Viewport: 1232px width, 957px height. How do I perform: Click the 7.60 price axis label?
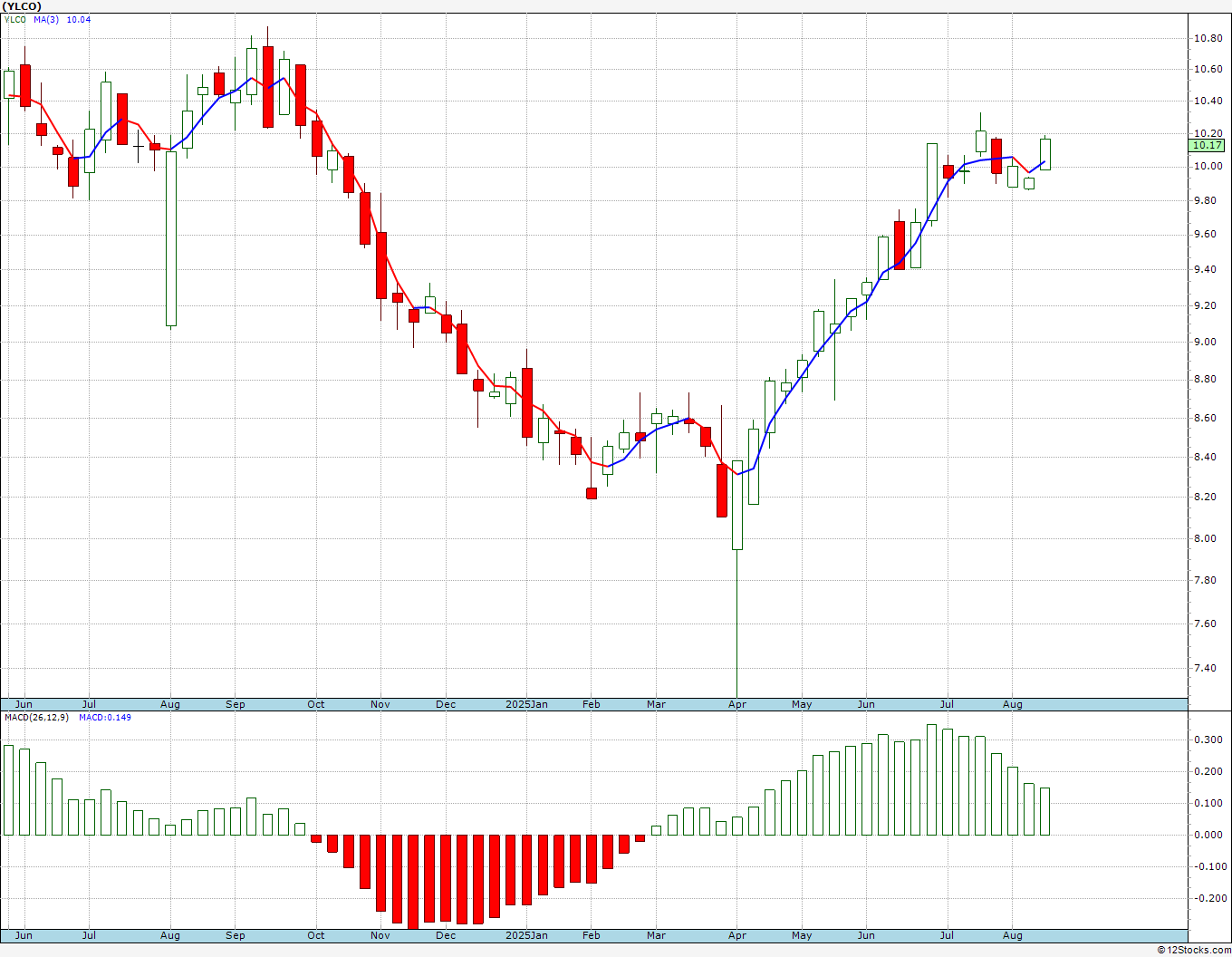(x=1208, y=623)
